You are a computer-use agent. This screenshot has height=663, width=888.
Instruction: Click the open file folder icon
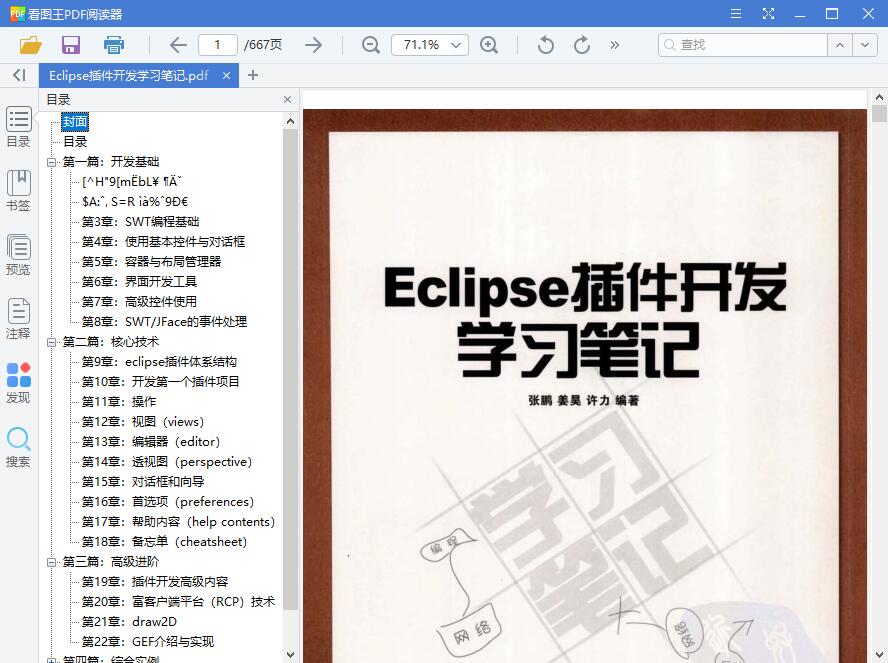31,45
